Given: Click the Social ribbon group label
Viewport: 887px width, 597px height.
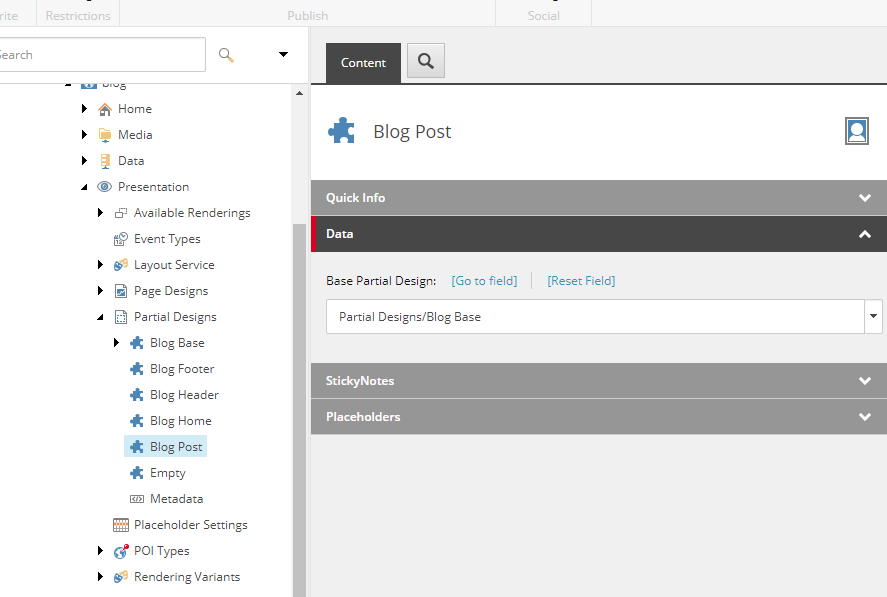Looking at the screenshot, I should point(544,16).
